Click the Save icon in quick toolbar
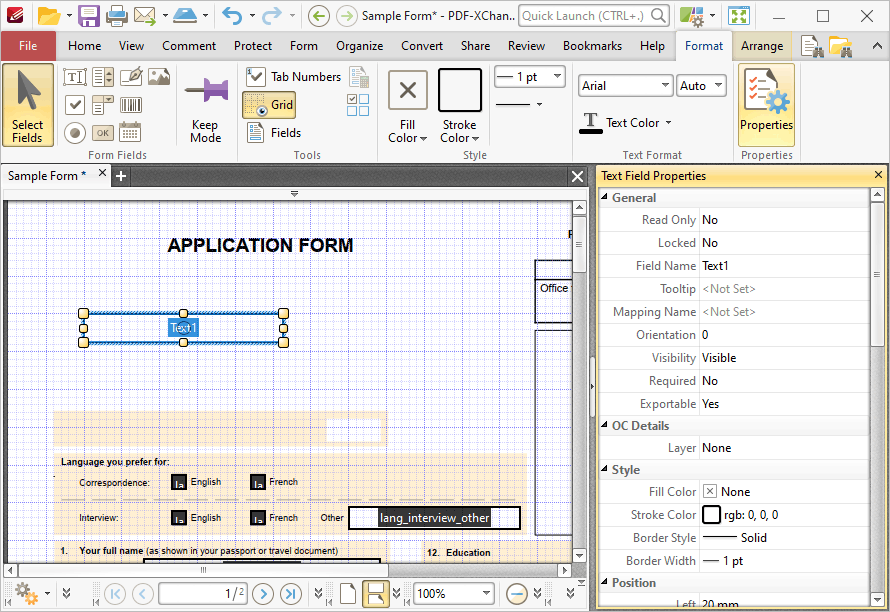Viewport: 890px width, 612px height. (x=89, y=16)
